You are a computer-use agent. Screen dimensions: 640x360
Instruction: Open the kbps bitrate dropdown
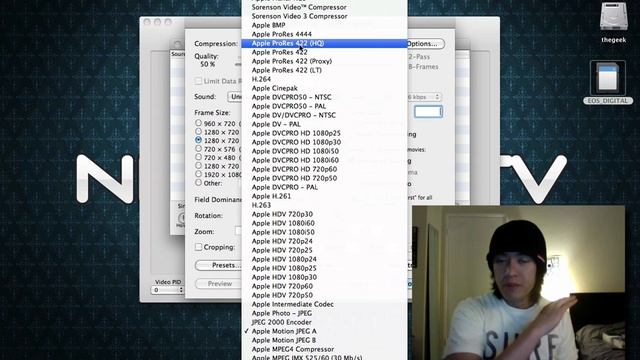[x=424, y=97]
